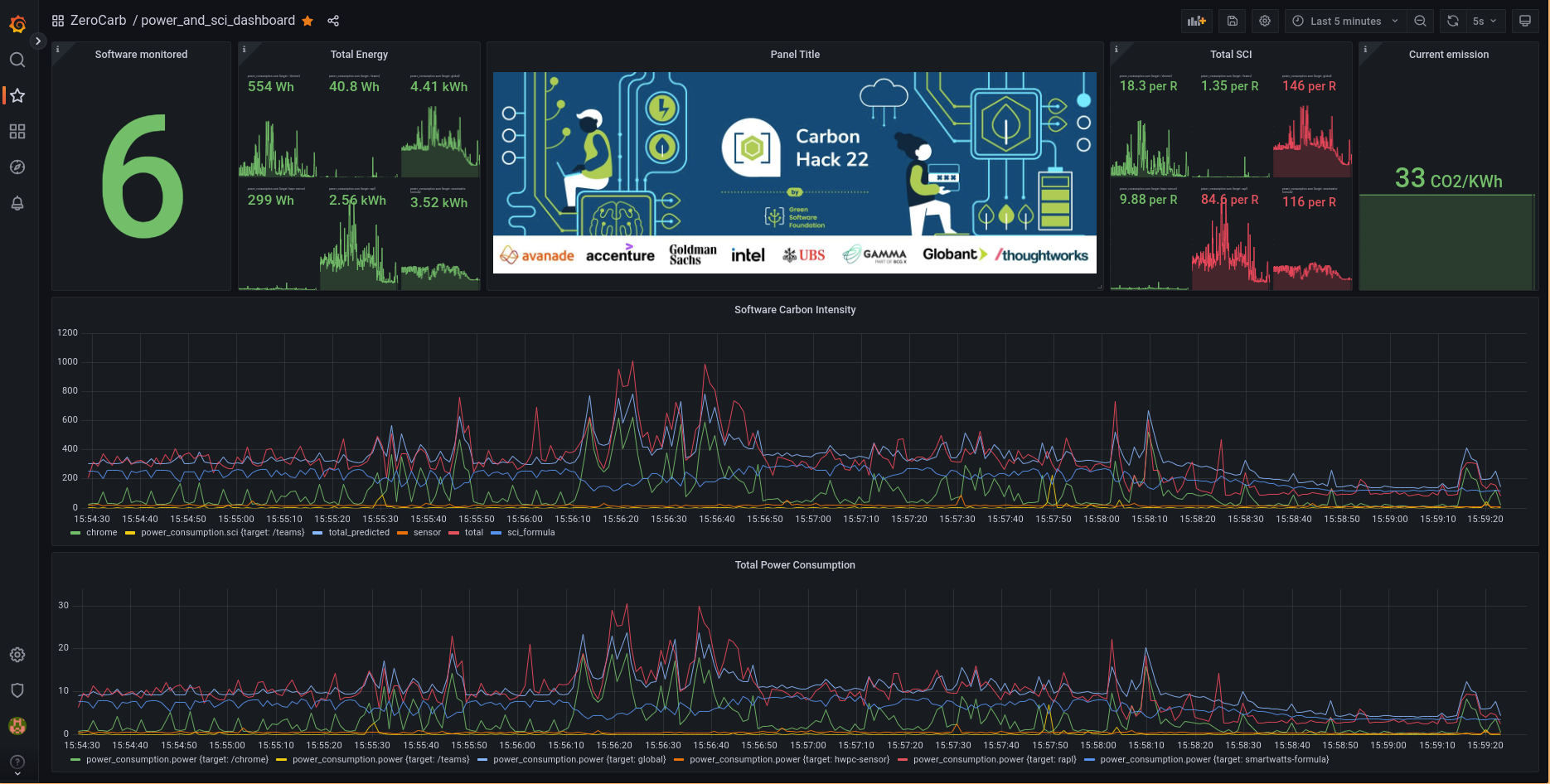Click the 33 CO2/KWh emission value
Screen dimensions: 1550x784
pyautogui.click(x=1448, y=179)
